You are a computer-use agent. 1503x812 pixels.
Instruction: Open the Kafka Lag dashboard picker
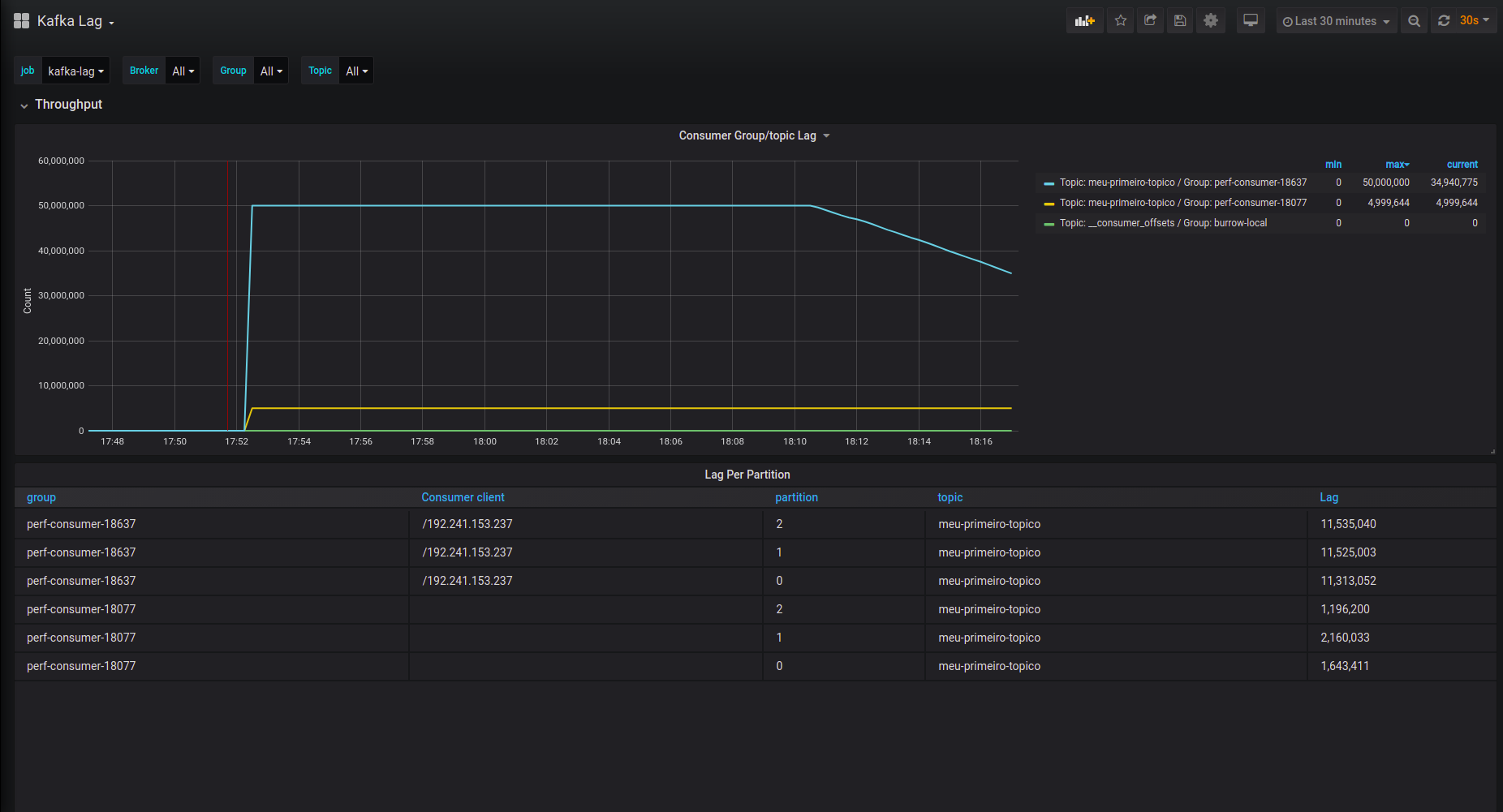coord(75,21)
